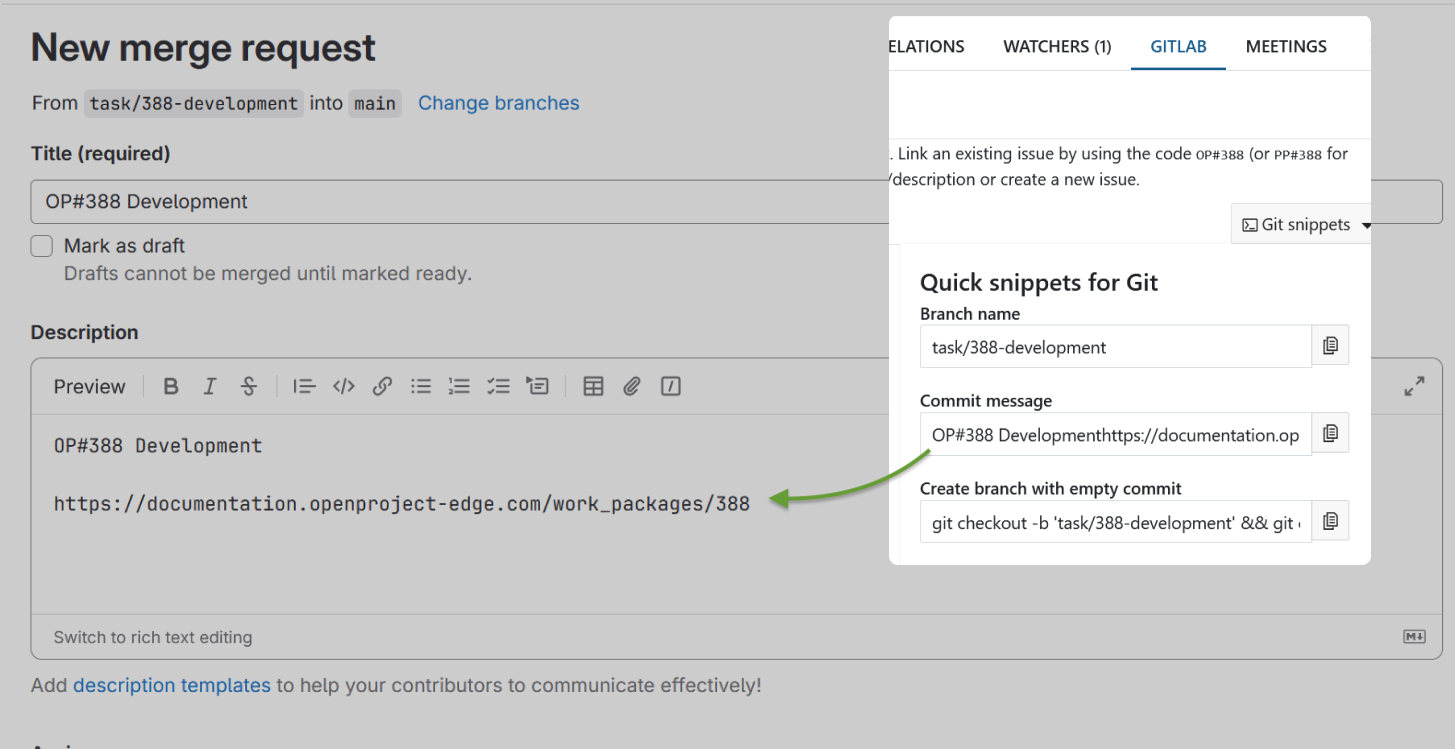Screen dimensions: 1455x749
Task: Click the Change branches link
Action: click(x=498, y=103)
